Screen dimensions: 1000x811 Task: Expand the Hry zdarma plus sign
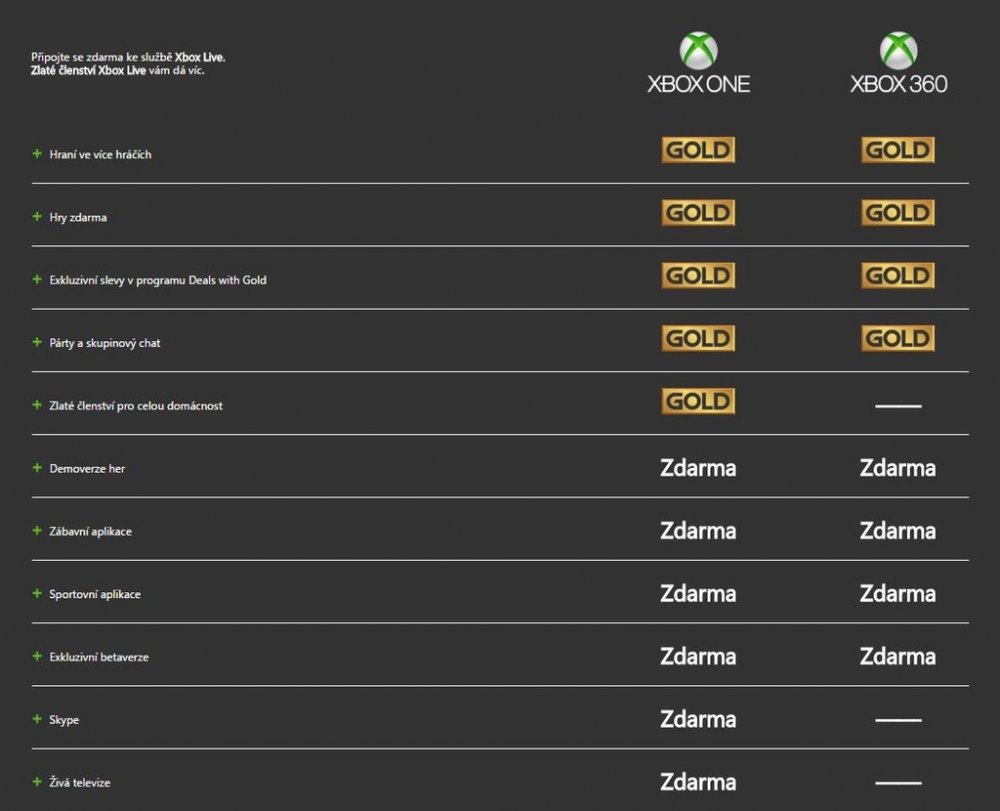37,217
